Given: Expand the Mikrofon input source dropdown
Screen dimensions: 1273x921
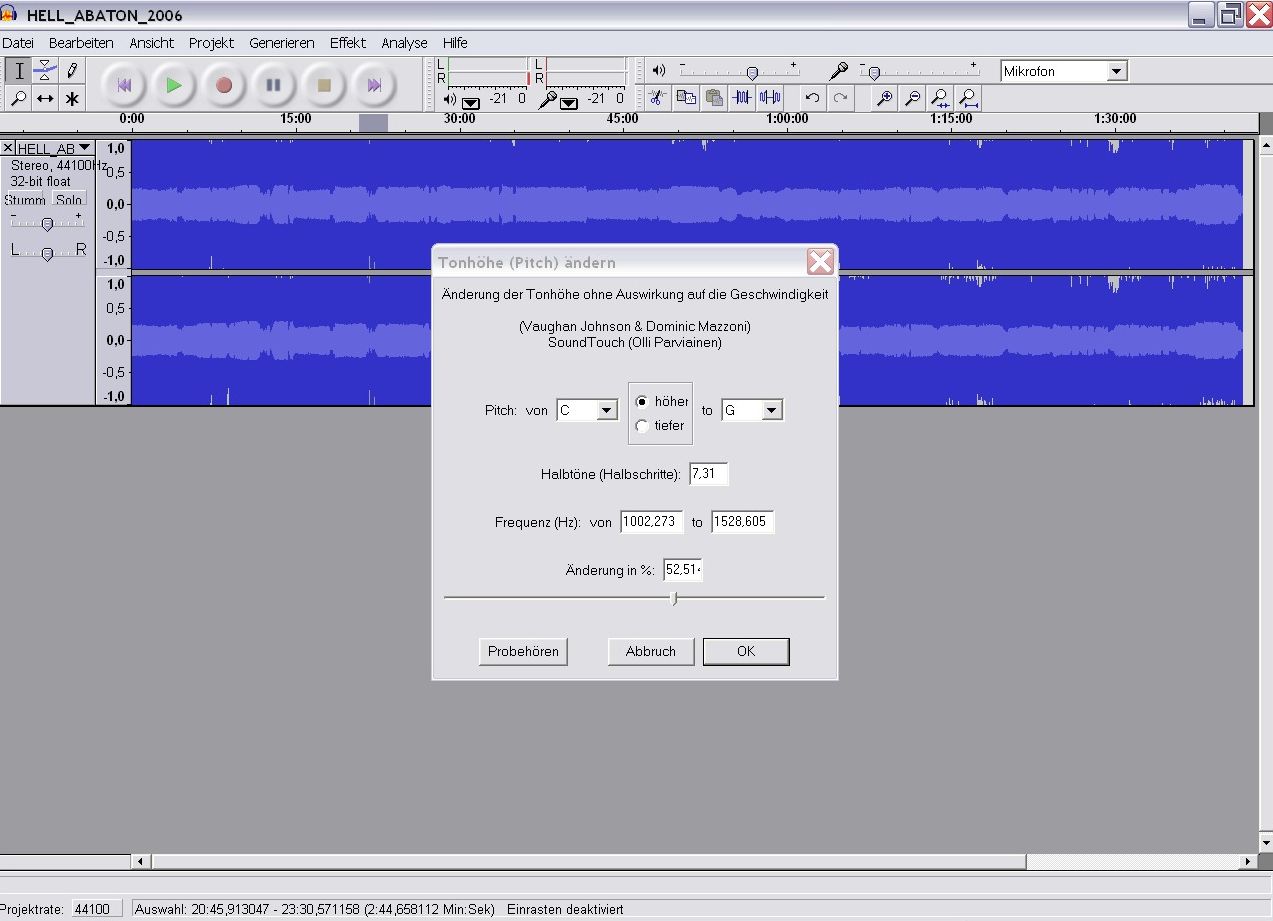Looking at the screenshot, I should click(1117, 71).
